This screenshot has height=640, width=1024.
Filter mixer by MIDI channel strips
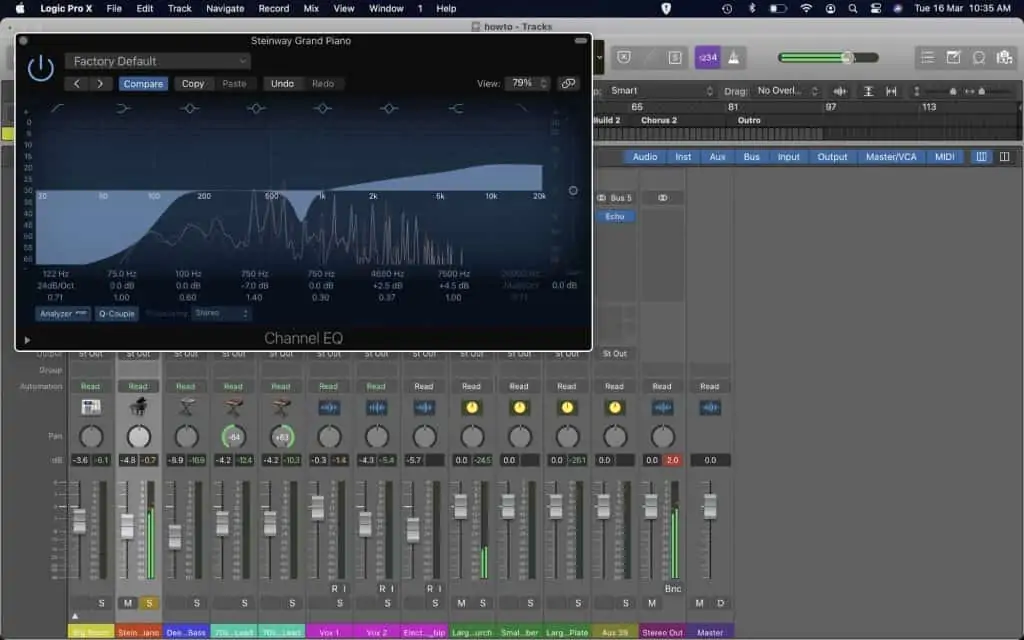pyautogui.click(x=944, y=157)
